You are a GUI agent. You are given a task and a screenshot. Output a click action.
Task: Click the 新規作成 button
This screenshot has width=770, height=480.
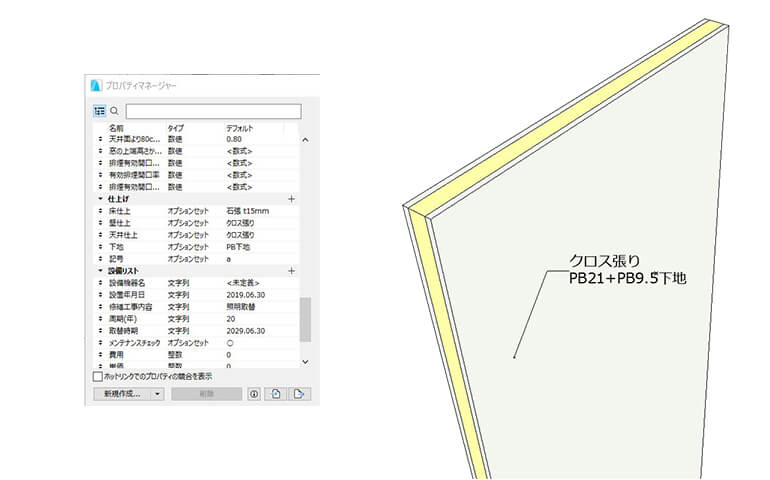coord(121,394)
